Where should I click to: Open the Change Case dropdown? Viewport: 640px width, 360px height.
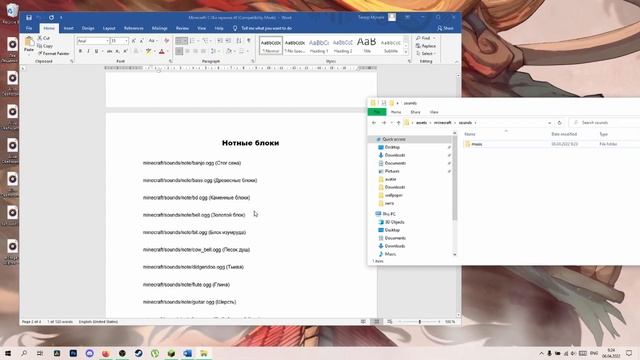click(152, 41)
